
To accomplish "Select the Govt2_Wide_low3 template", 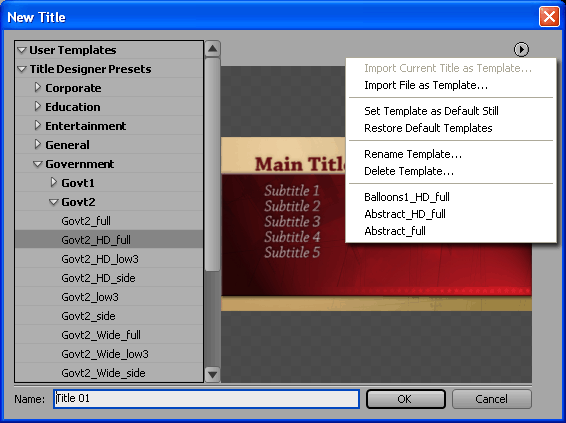I will (109, 354).
